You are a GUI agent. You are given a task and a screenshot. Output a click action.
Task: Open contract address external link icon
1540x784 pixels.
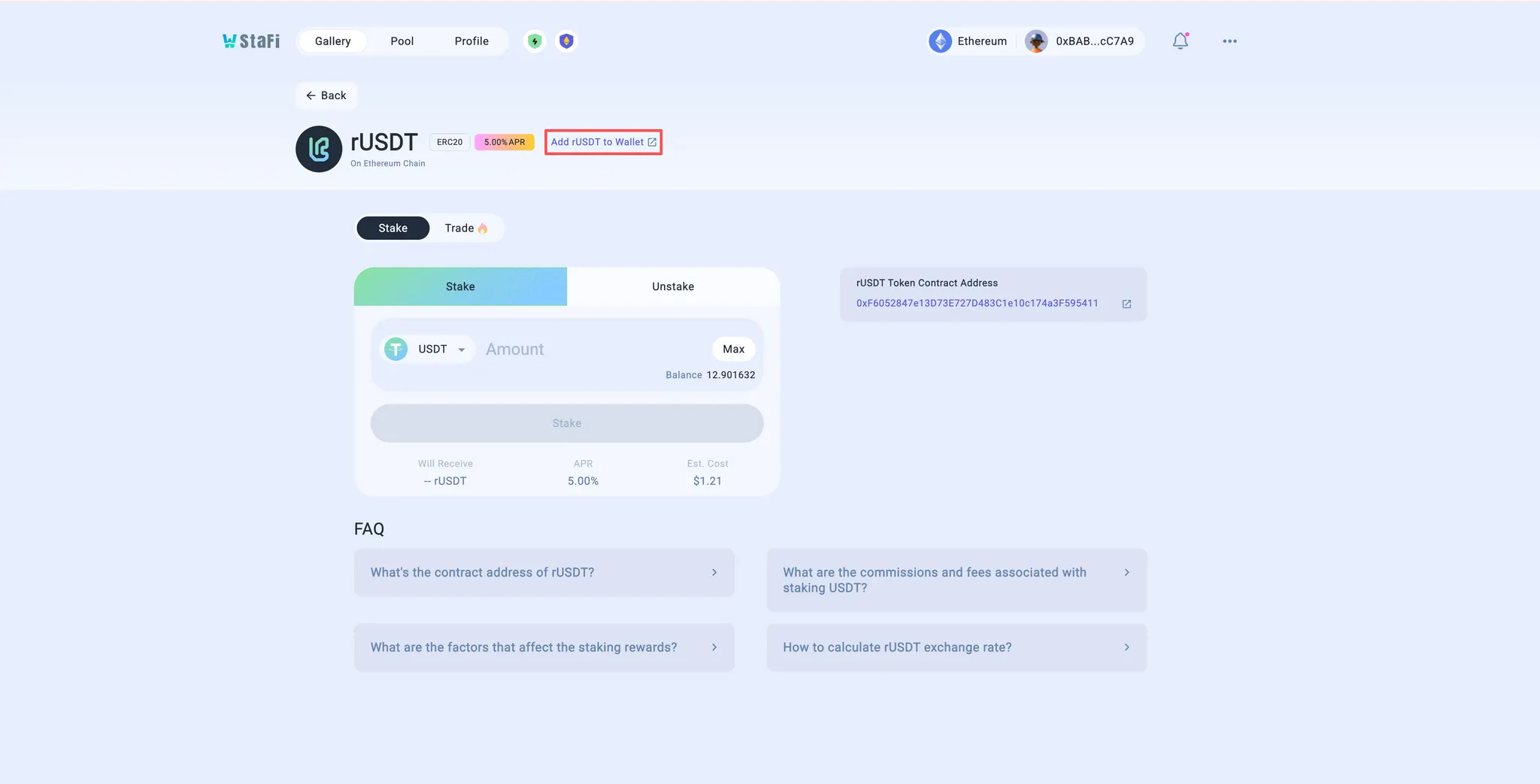click(1126, 304)
